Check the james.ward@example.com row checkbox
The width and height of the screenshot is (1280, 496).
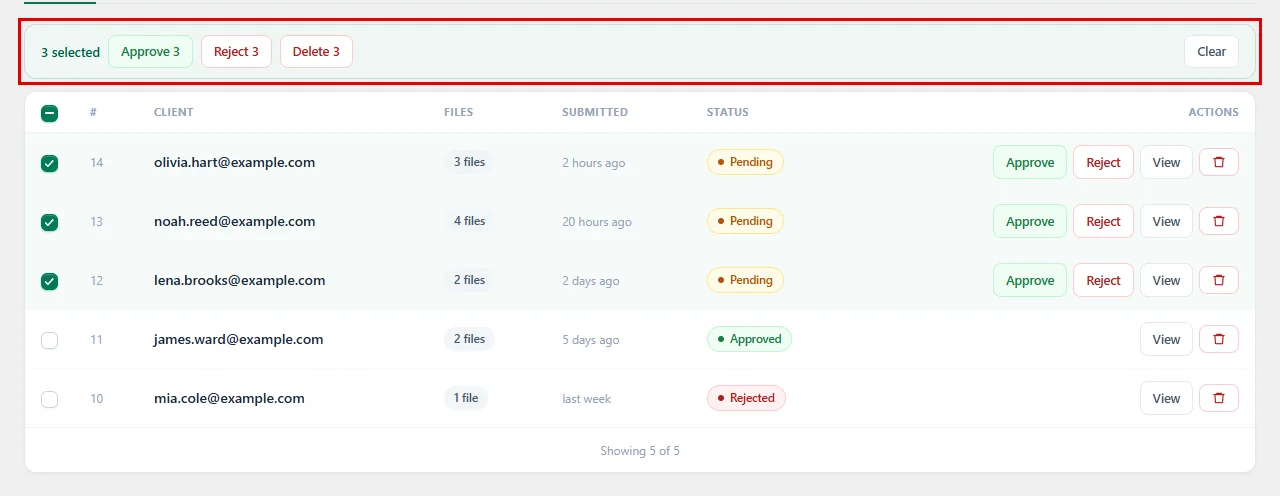49,340
